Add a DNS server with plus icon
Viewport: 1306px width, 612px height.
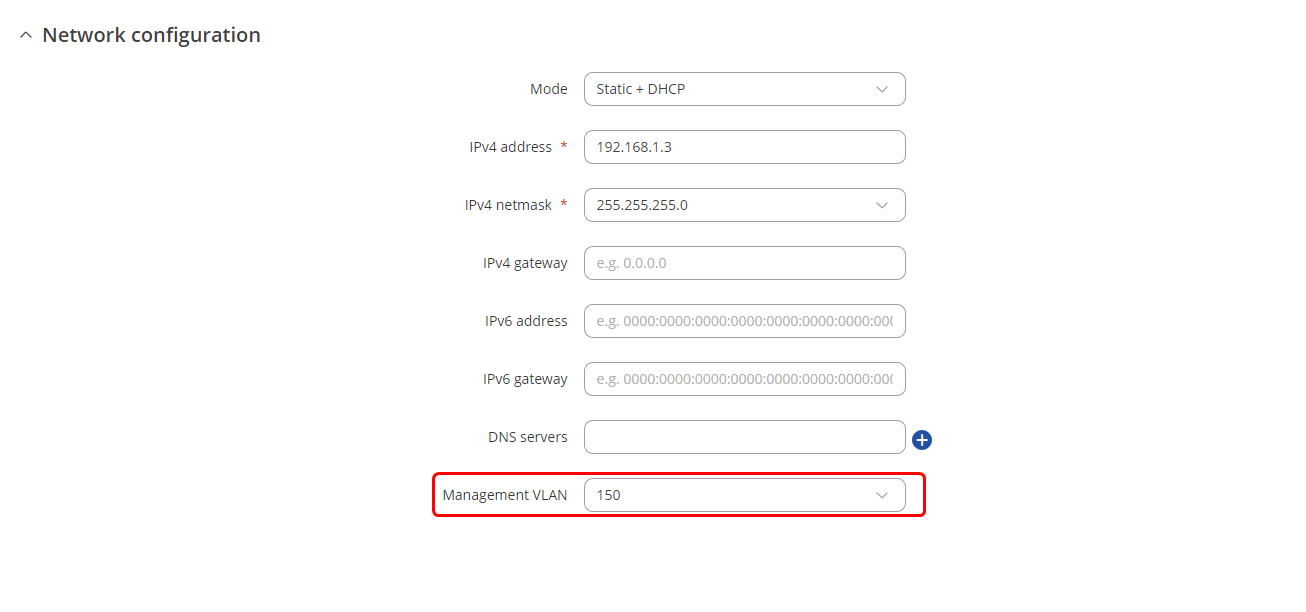tap(922, 440)
